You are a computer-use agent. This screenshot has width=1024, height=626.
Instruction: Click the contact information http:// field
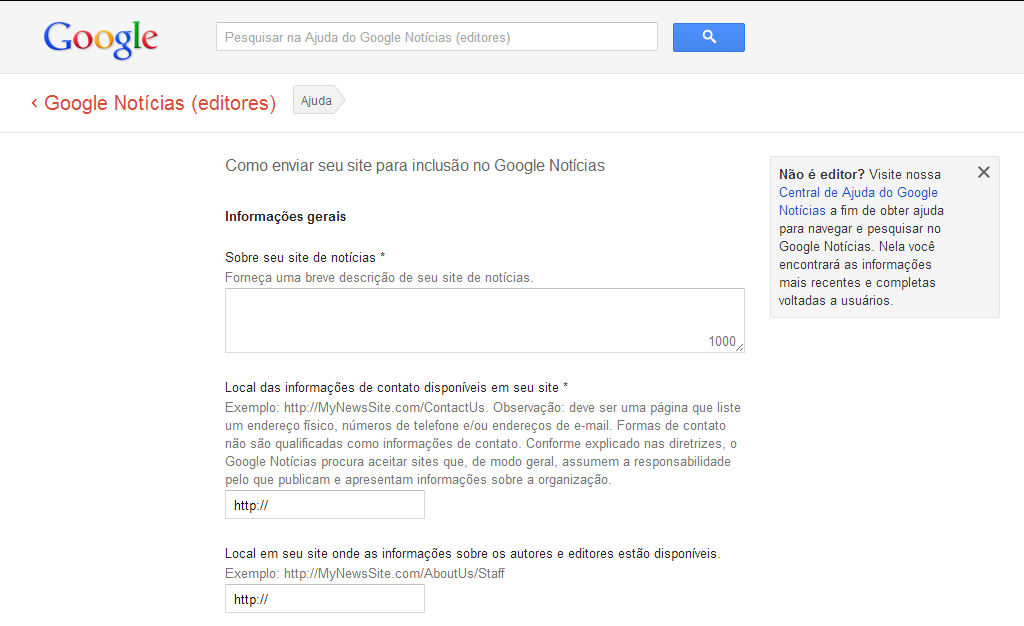click(324, 504)
